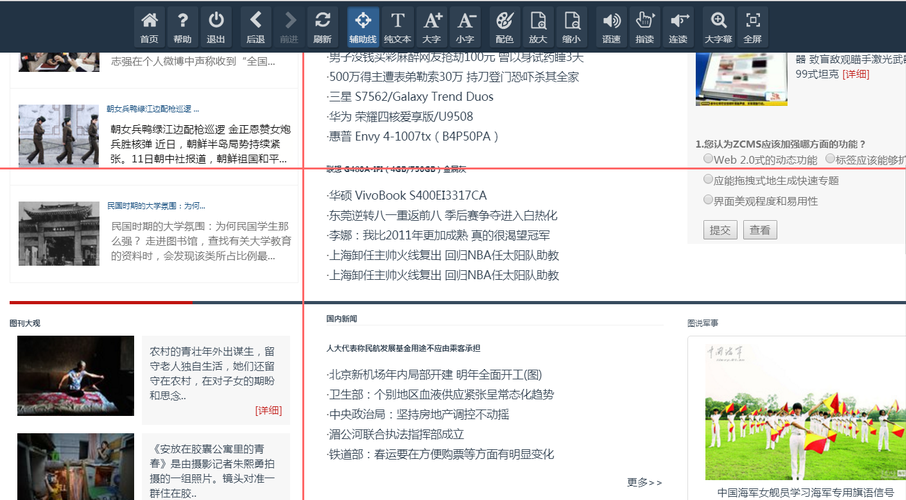This screenshot has width=906, height=500.
Task: Enable 指读 point-to-read mode
Action: [x=645, y=27]
